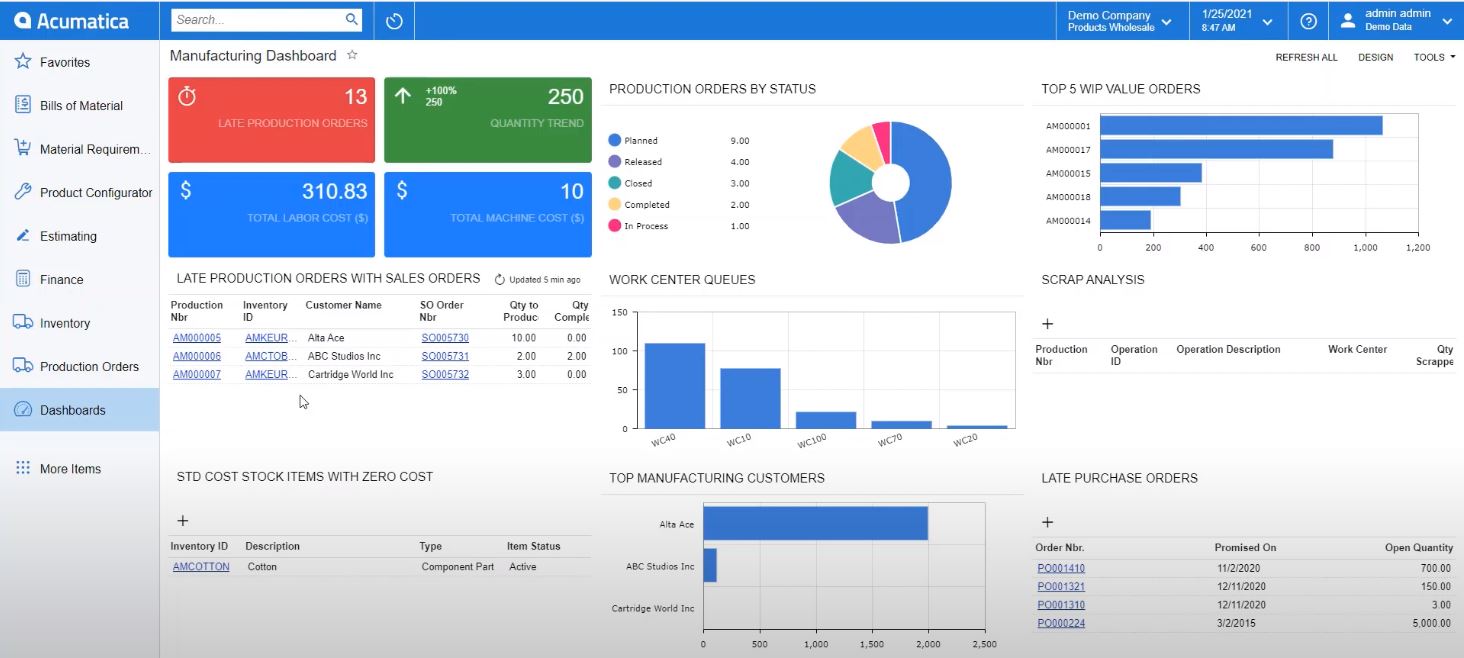The image size is (1464, 658).
Task: Open Production Orders truck icon
Action: pyautogui.click(x=23, y=366)
